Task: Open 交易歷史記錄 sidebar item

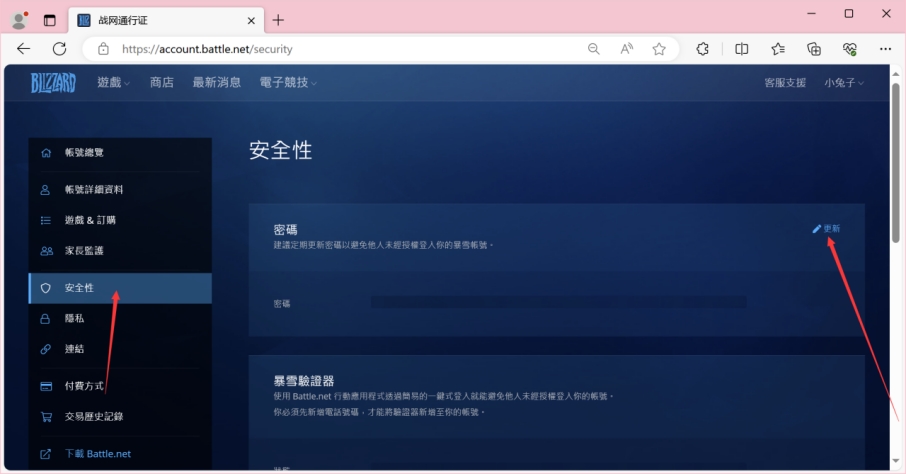Action: coord(120,417)
